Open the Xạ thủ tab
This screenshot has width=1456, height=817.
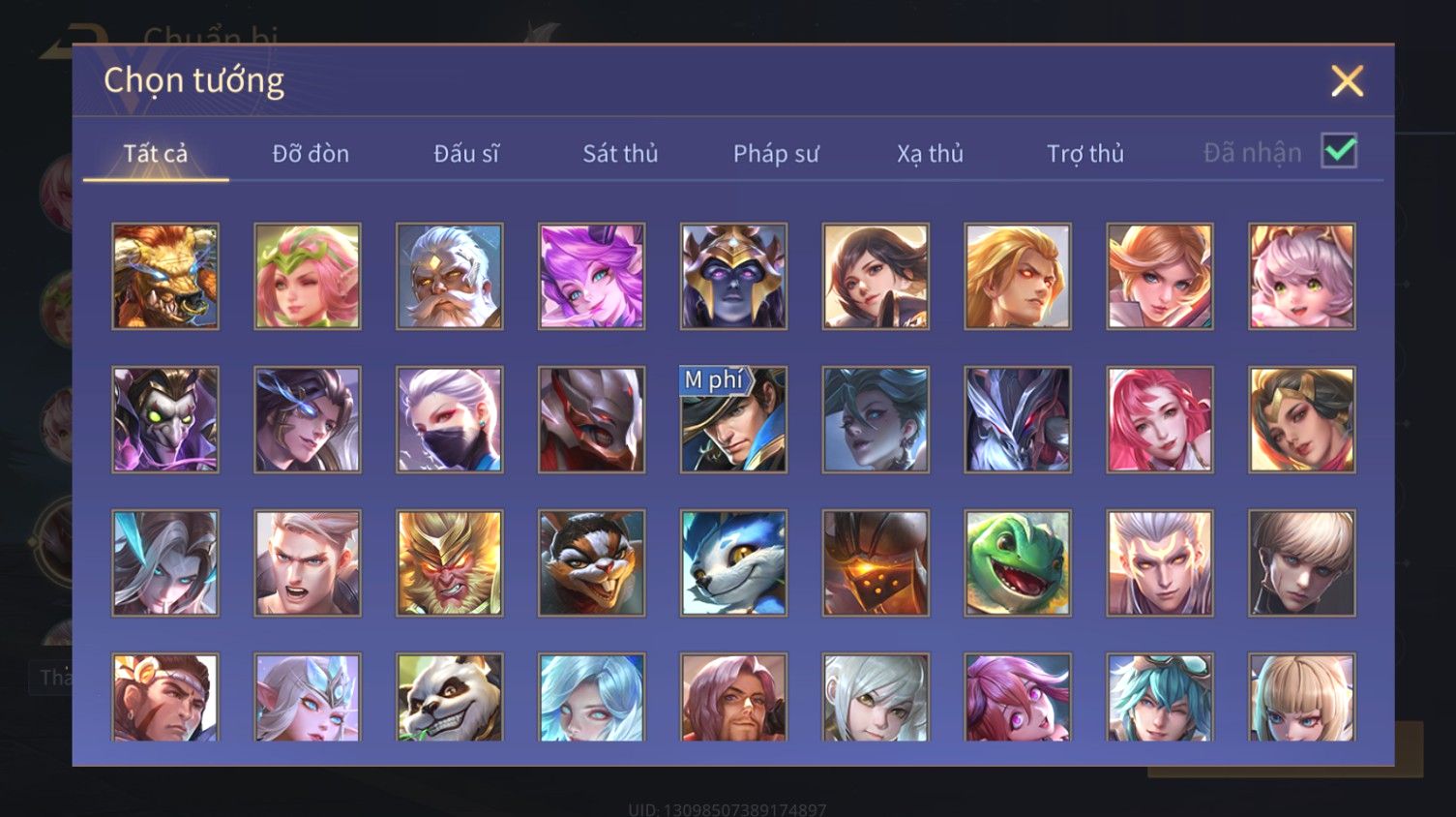930,153
